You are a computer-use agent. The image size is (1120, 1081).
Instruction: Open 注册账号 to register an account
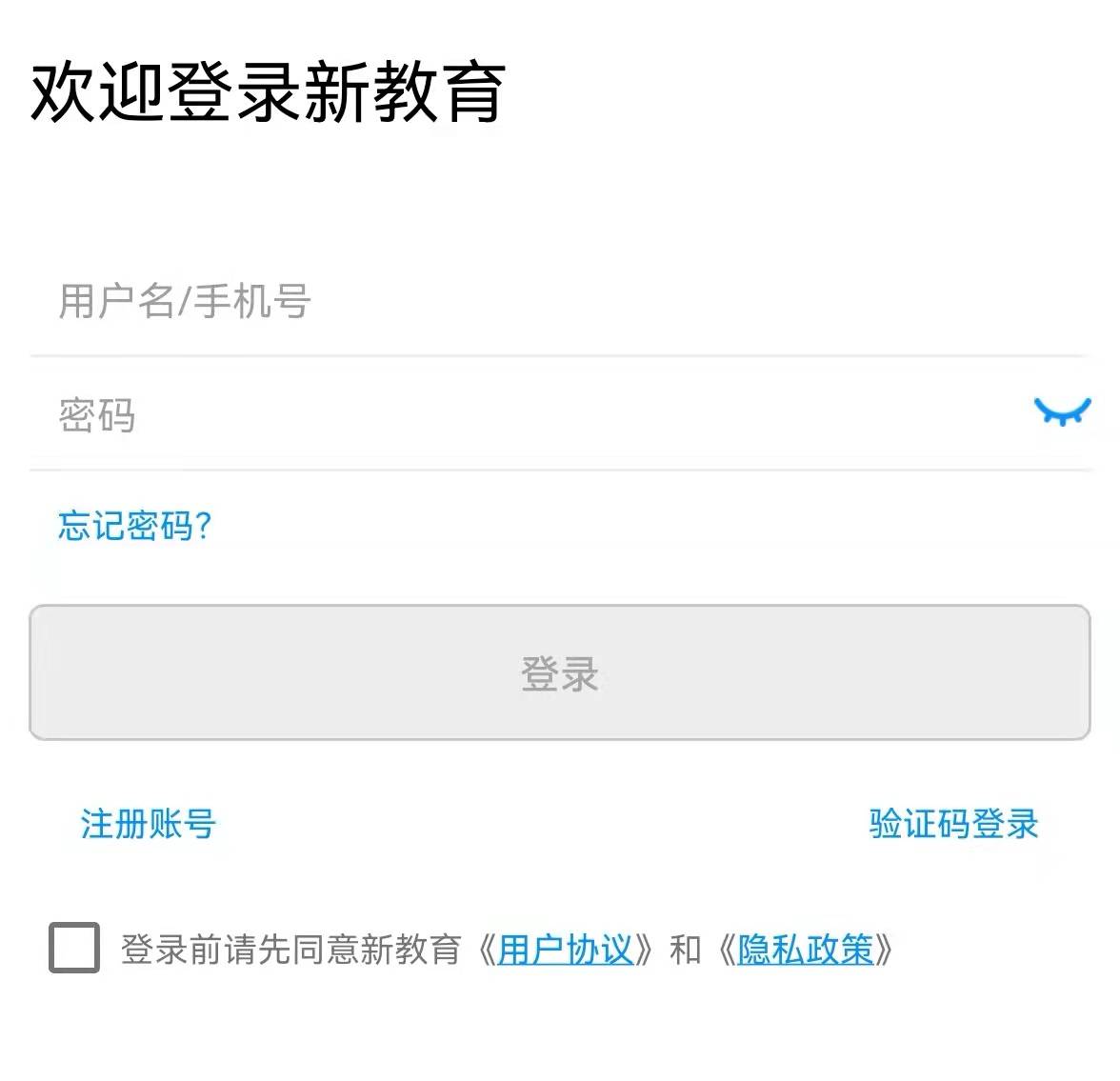(148, 824)
